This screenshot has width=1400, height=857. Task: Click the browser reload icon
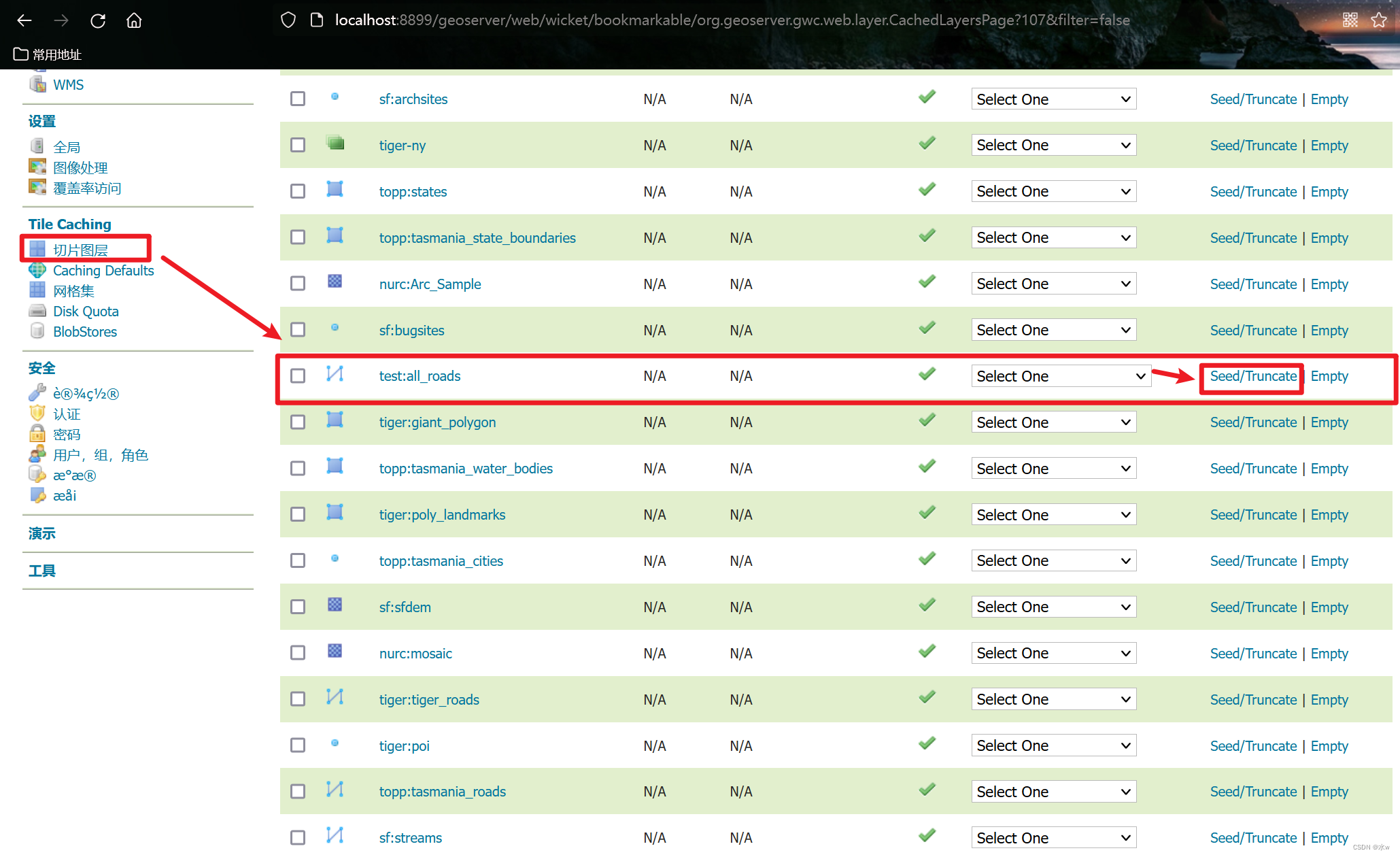pos(98,20)
